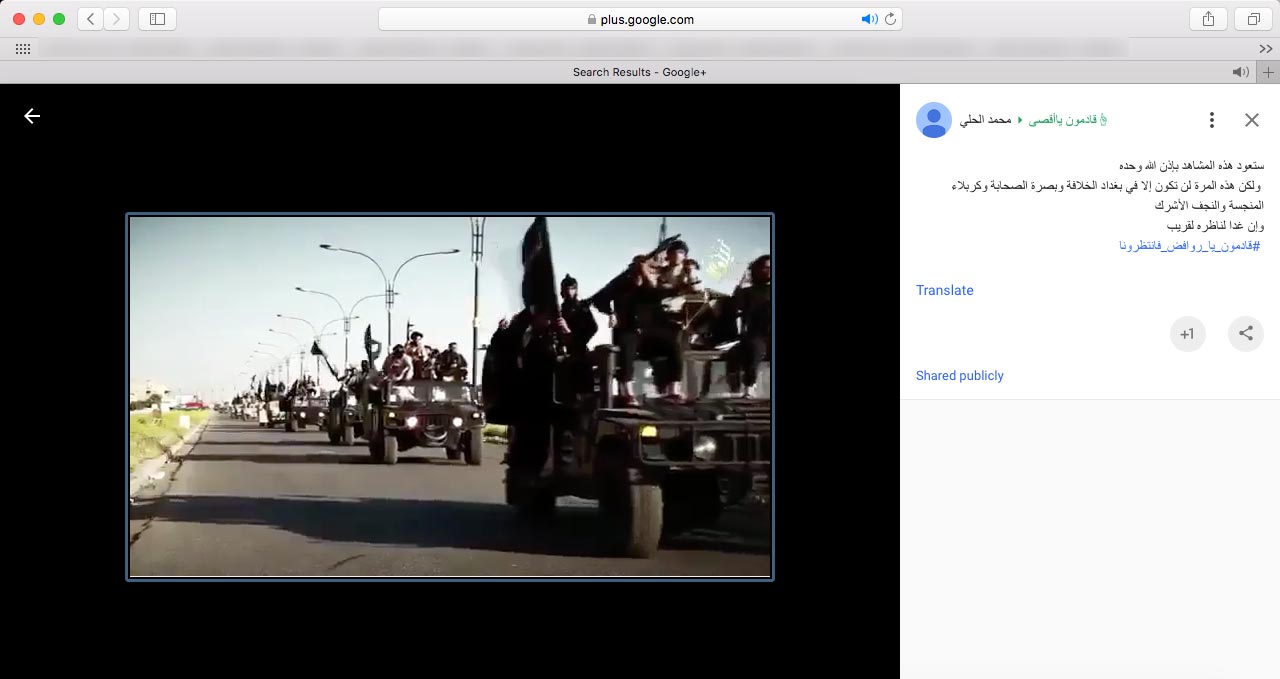Screen dimensions: 1280x679
Task: Open a new tab with plus button
Action: tap(1268, 72)
